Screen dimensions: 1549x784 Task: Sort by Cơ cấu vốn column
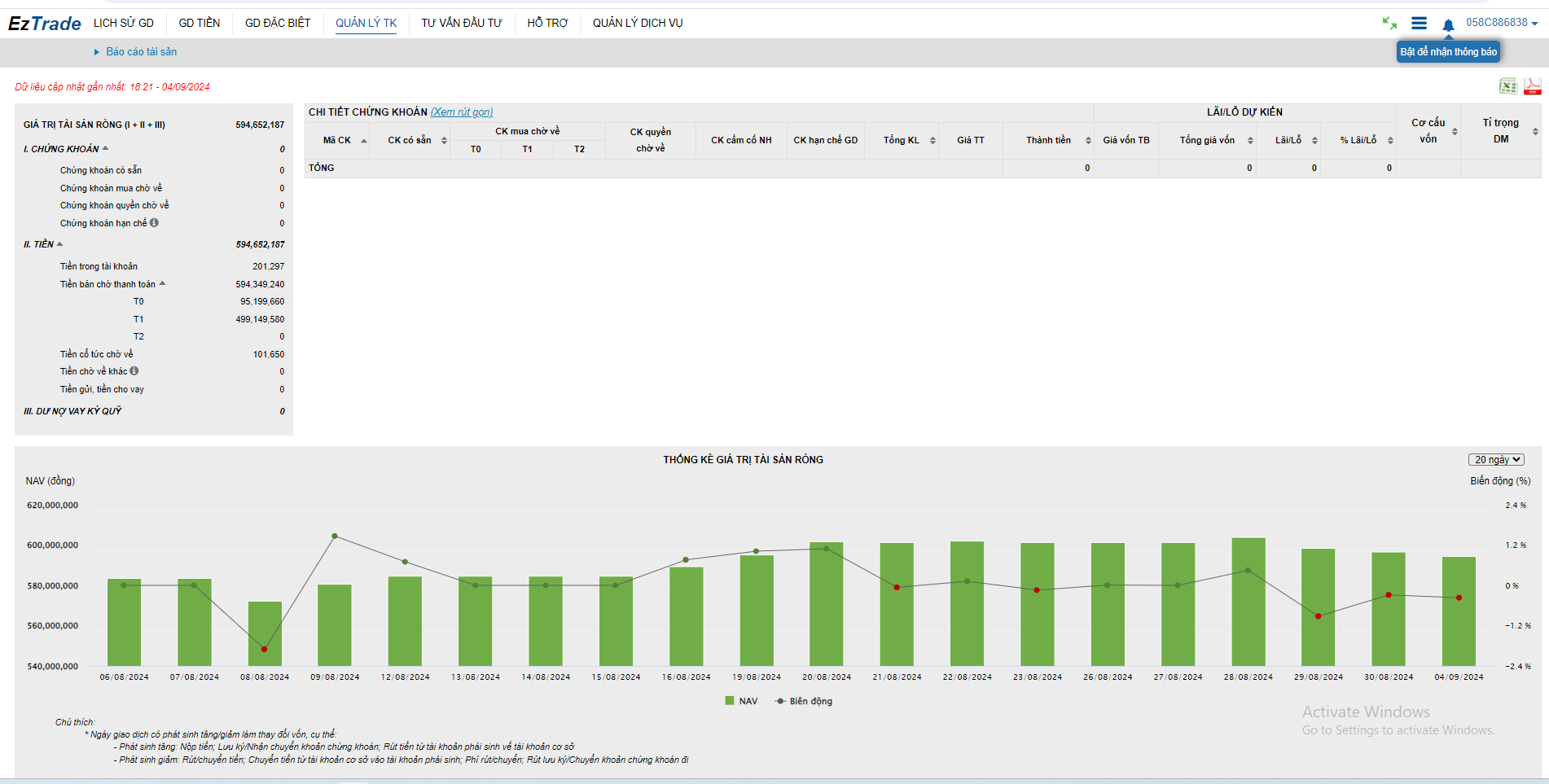pyautogui.click(x=1455, y=131)
